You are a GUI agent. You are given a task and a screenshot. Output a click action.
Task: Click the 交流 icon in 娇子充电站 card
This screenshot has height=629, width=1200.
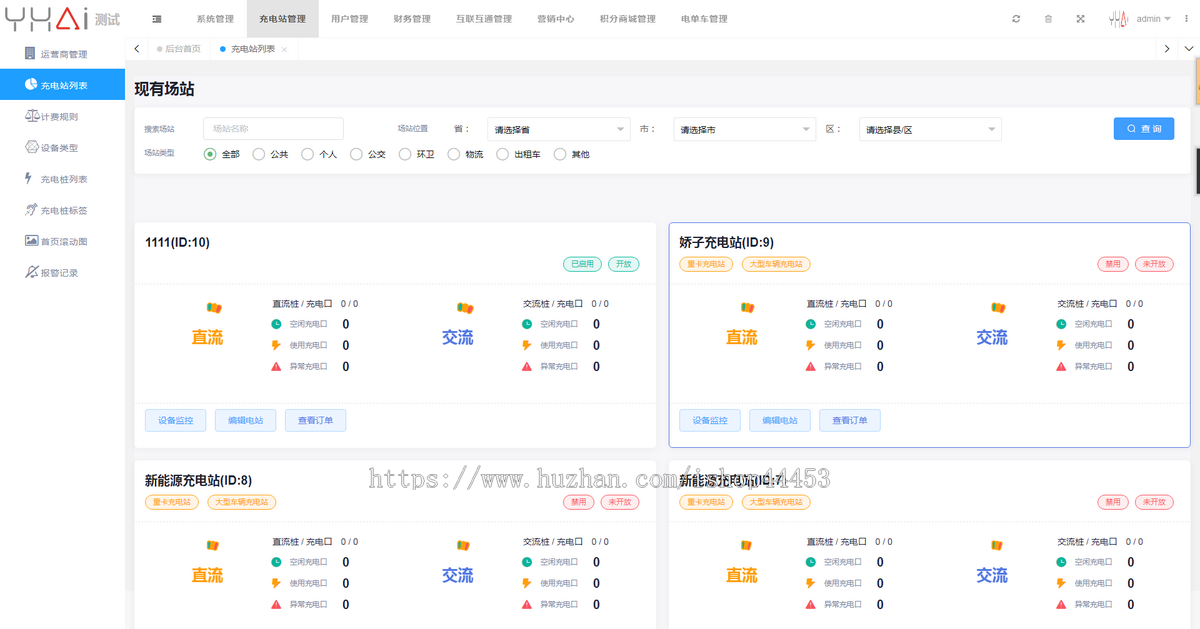[x=998, y=308]
